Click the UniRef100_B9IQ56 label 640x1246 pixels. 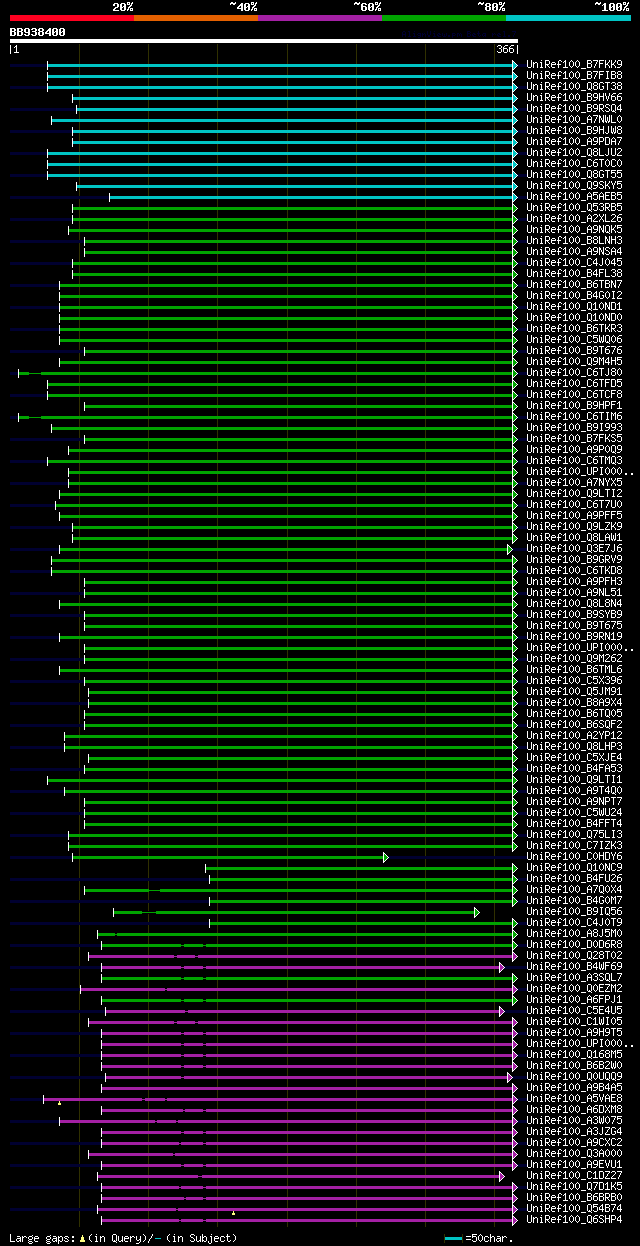click(x=574, y=911)
